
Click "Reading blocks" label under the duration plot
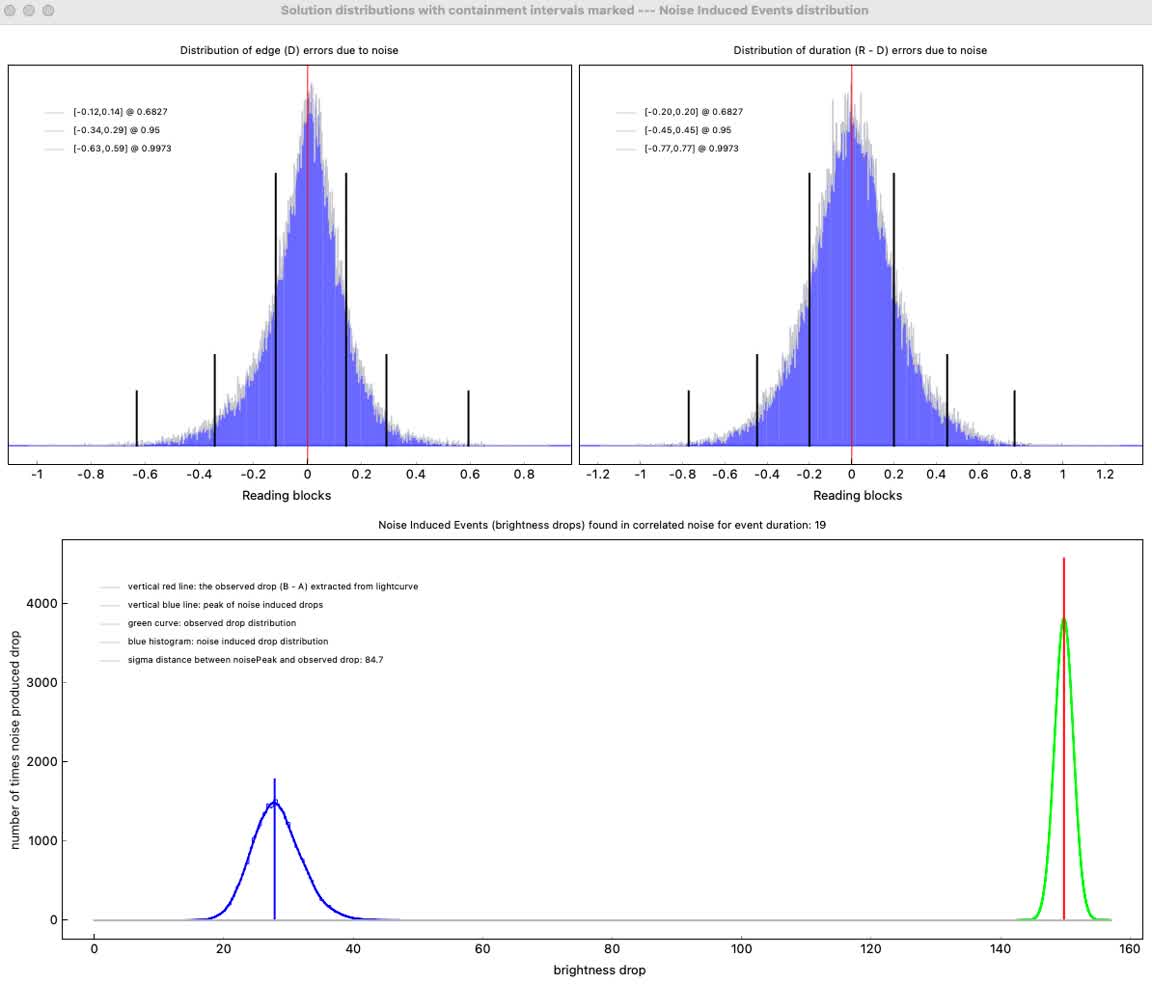pyautogui.click(x=857, y=495)
